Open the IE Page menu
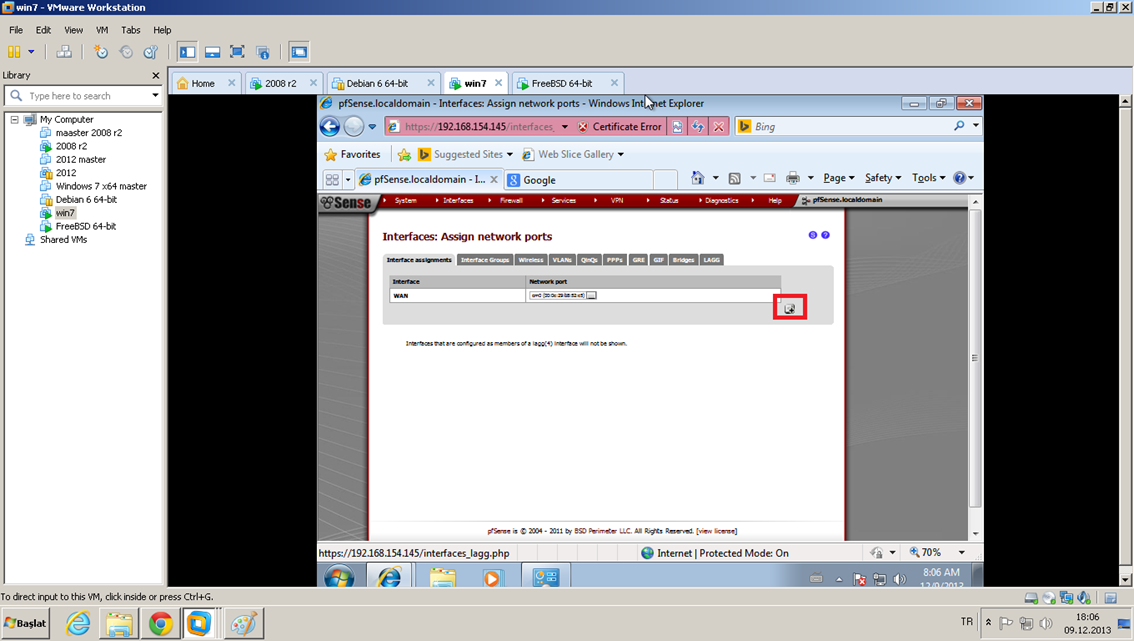 839,178
